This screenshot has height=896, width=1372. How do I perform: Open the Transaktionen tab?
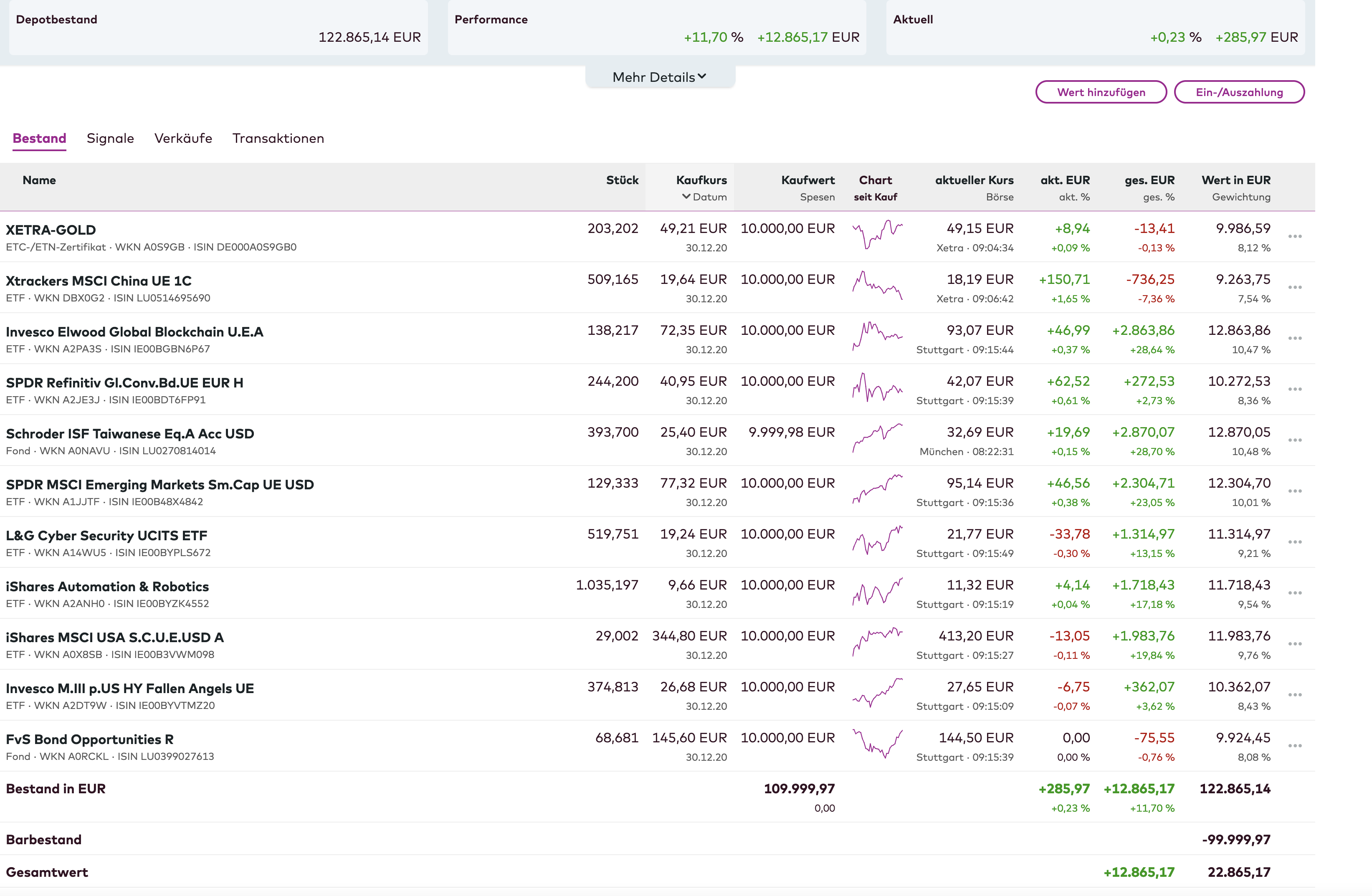(278, 138)
